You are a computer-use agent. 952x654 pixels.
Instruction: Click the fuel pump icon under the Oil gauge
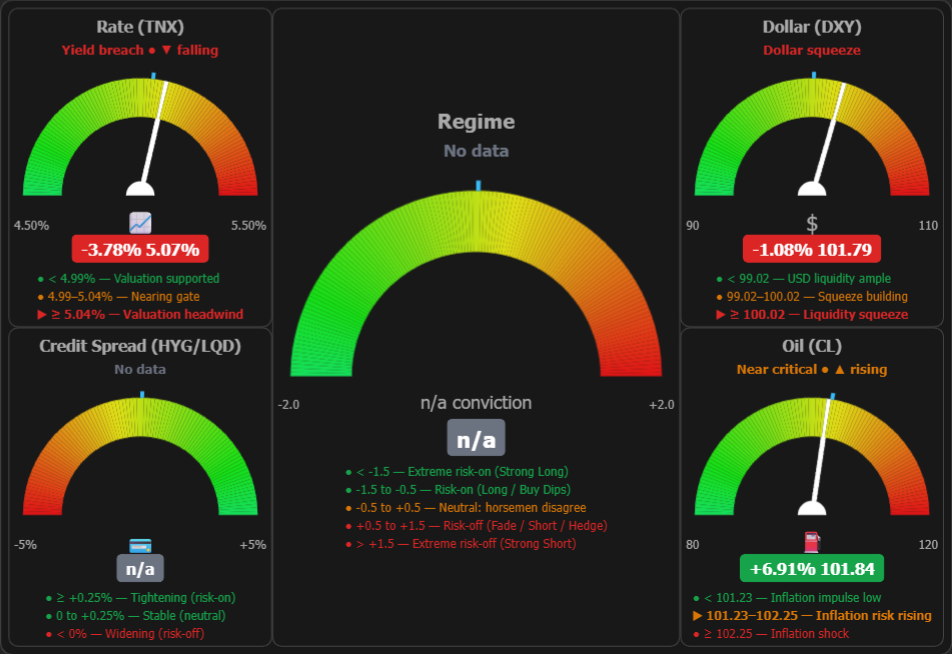click(812, 542)
